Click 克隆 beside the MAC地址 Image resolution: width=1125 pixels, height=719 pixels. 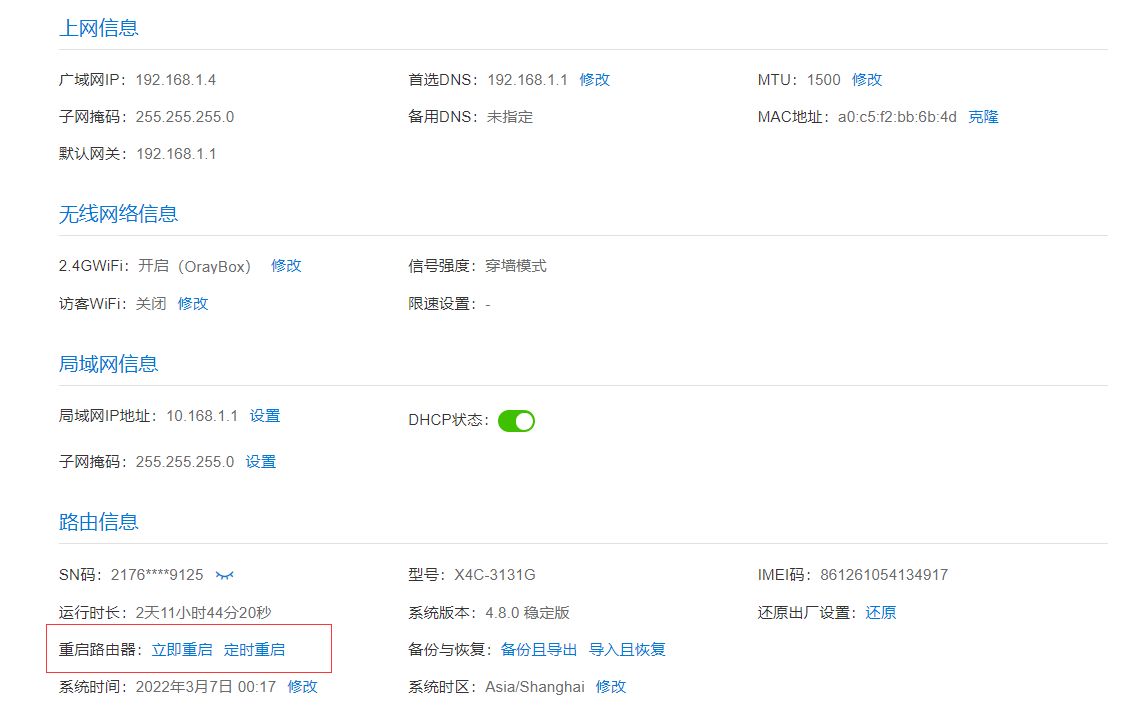pyautogui.click(x=983, y=117)
